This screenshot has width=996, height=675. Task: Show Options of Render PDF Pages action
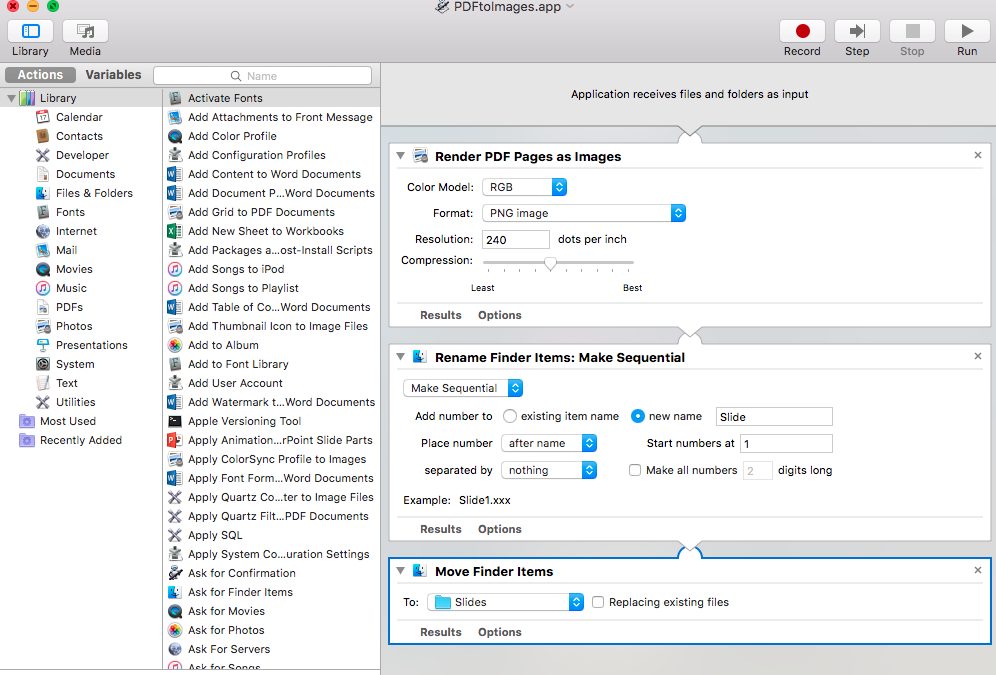tap(499, 315)
